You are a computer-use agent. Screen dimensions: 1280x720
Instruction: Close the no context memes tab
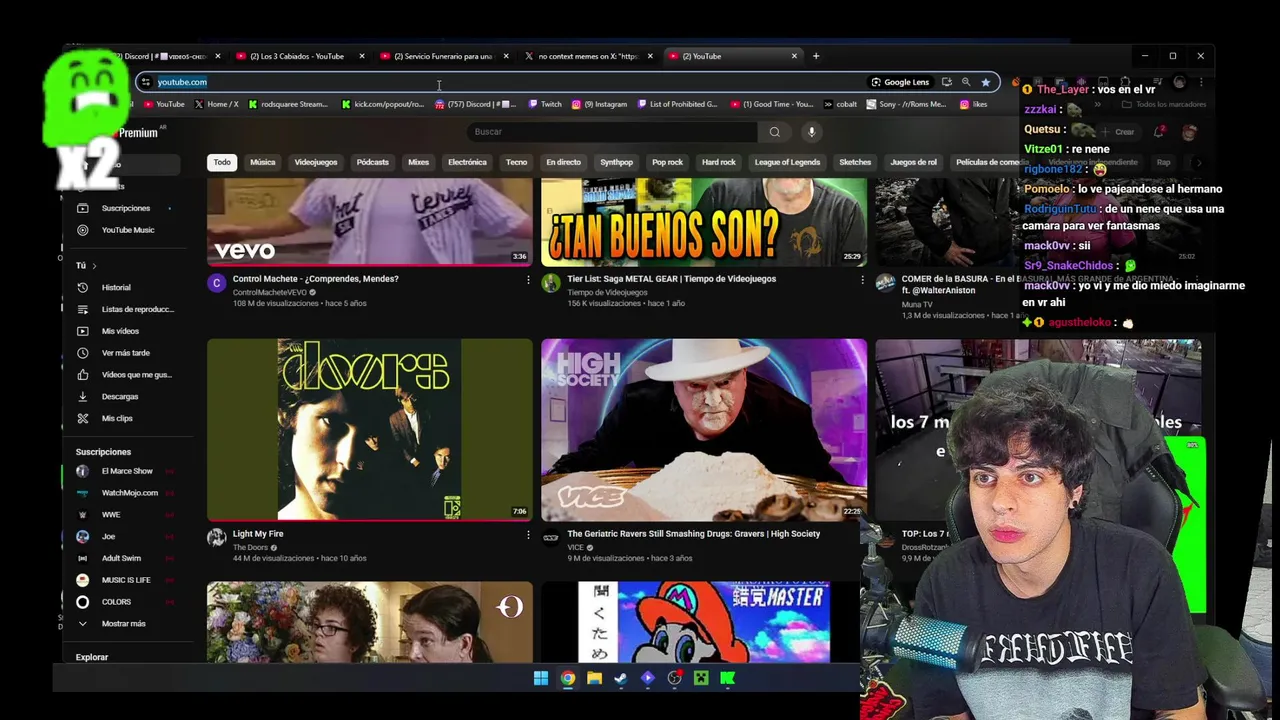click(x=650, y=56)
